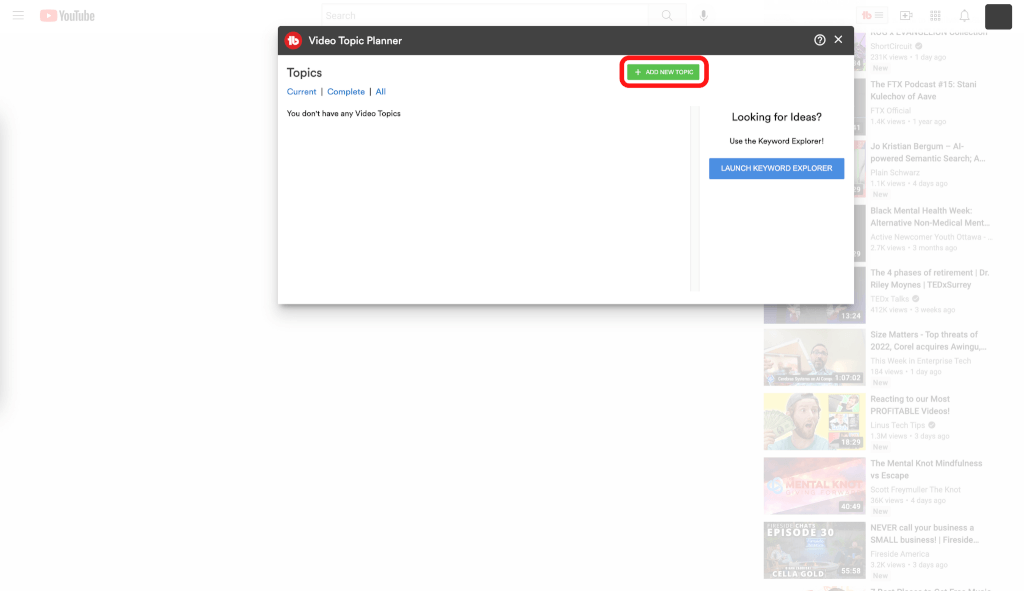Open The 4 phases of retirement video title
Image resolution: width=1024 pixels, height=591 pixels.
pyautogui.click(x=928, y=278)
